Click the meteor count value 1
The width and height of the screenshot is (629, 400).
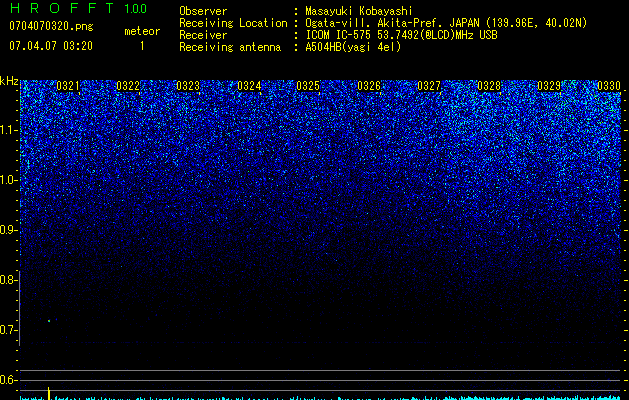click(x=142, y=46)
